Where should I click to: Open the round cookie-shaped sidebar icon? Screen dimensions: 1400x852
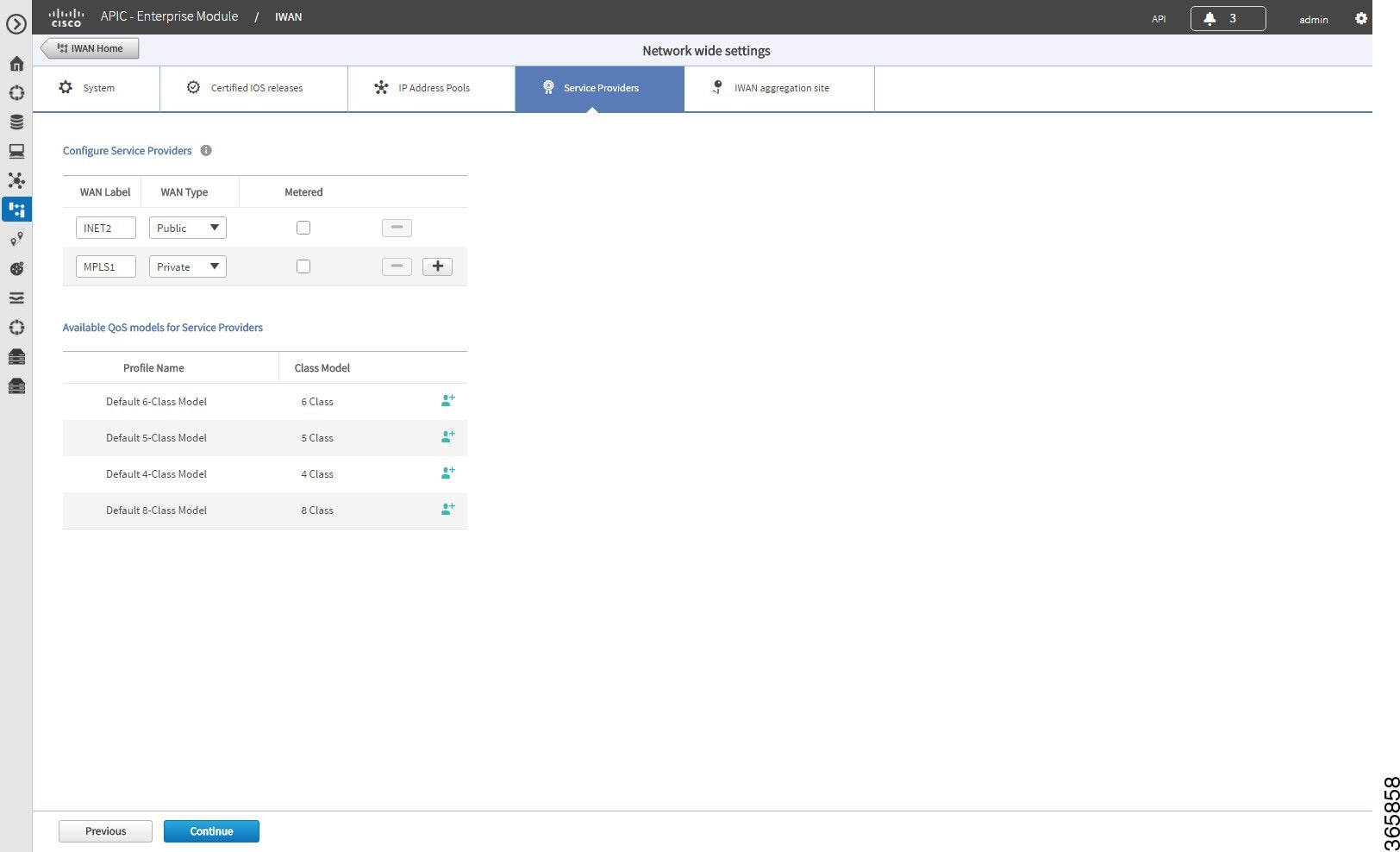click(x=16, y=268)
